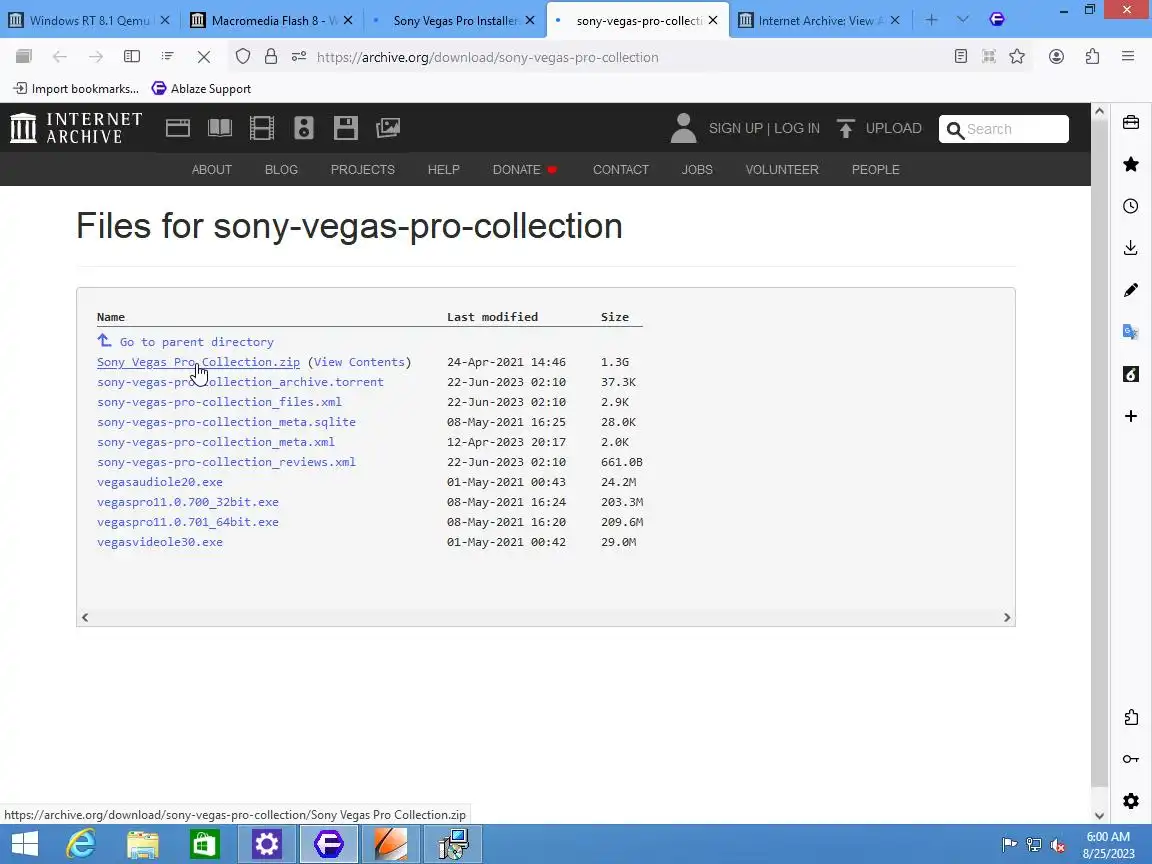Screen dimensions: 1152x864
Task: Open Windows Store from taskbar
Action: (x=204, y=843)
